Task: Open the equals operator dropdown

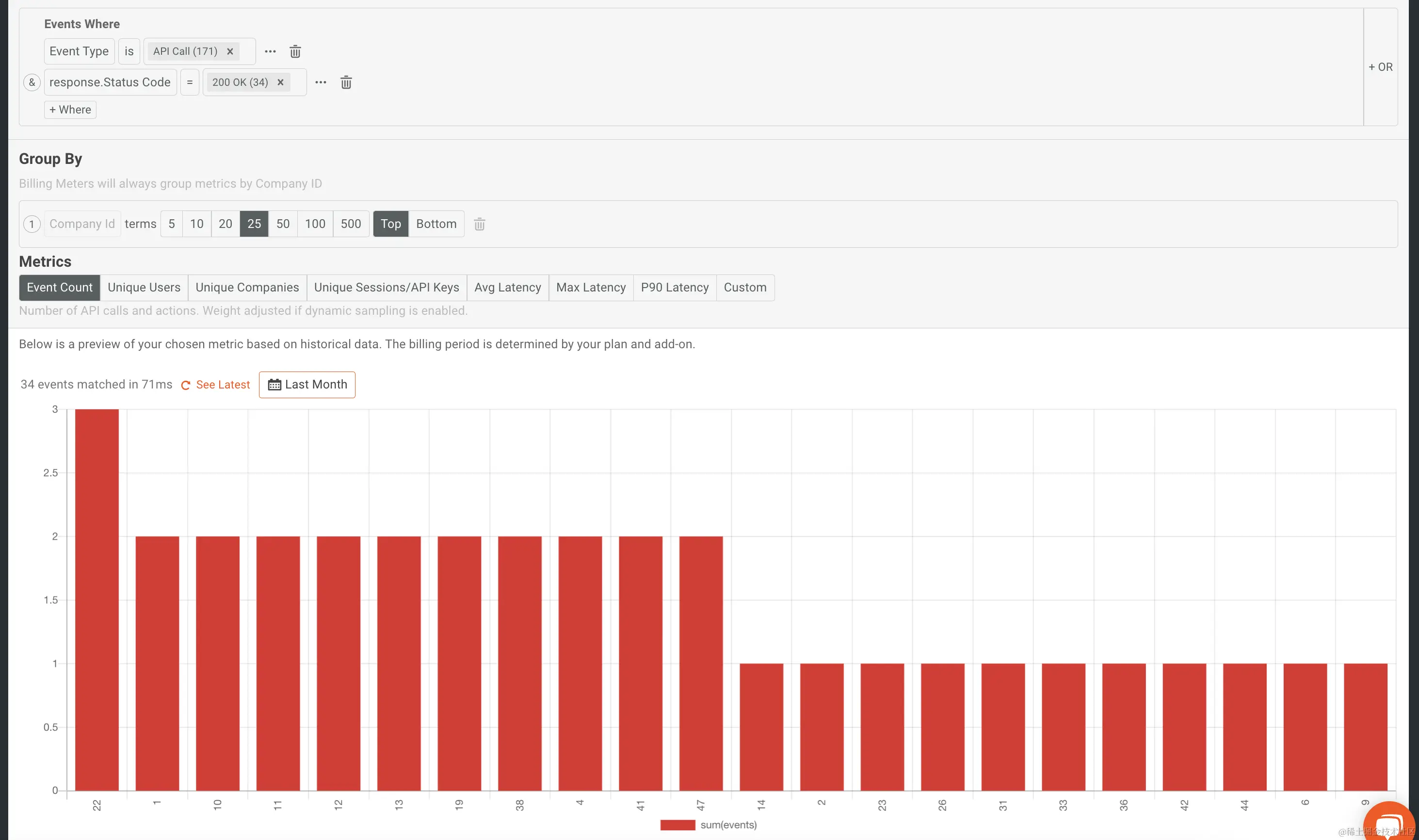Action: (189, 82)
